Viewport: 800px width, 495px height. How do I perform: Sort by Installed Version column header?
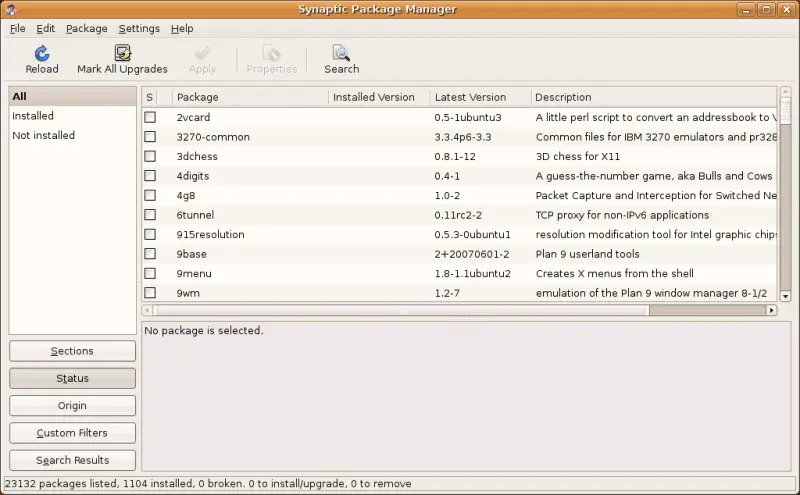[379, 97]
